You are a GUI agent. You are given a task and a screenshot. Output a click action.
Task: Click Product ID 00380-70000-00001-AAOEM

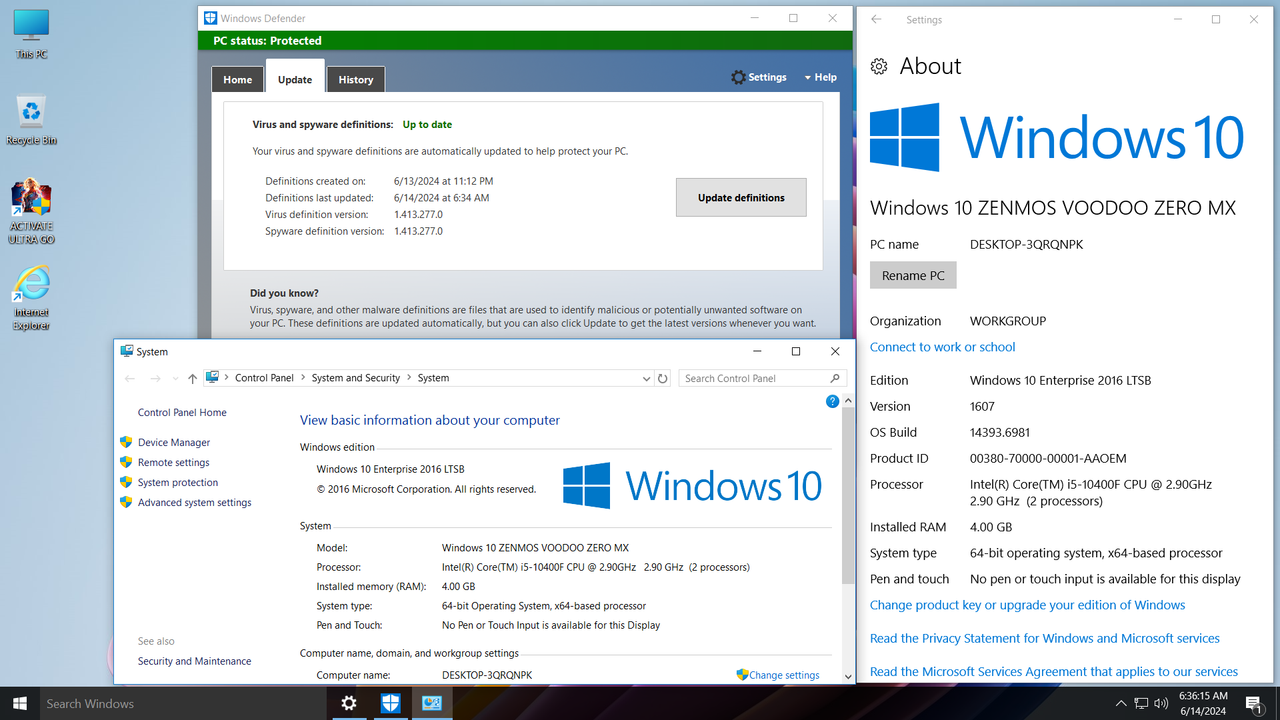coord(1048,458)
